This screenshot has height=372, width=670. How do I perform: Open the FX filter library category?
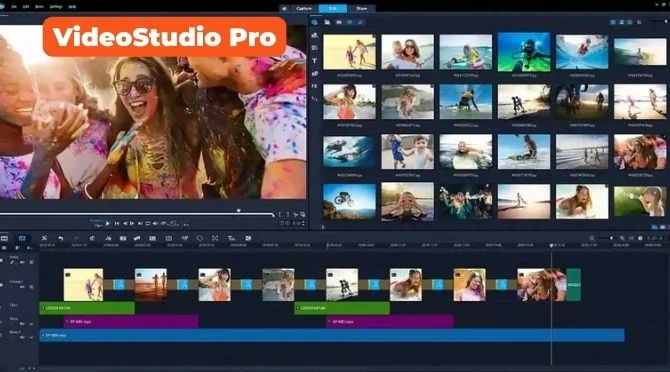pyautogui.click(x=315, y=86)
